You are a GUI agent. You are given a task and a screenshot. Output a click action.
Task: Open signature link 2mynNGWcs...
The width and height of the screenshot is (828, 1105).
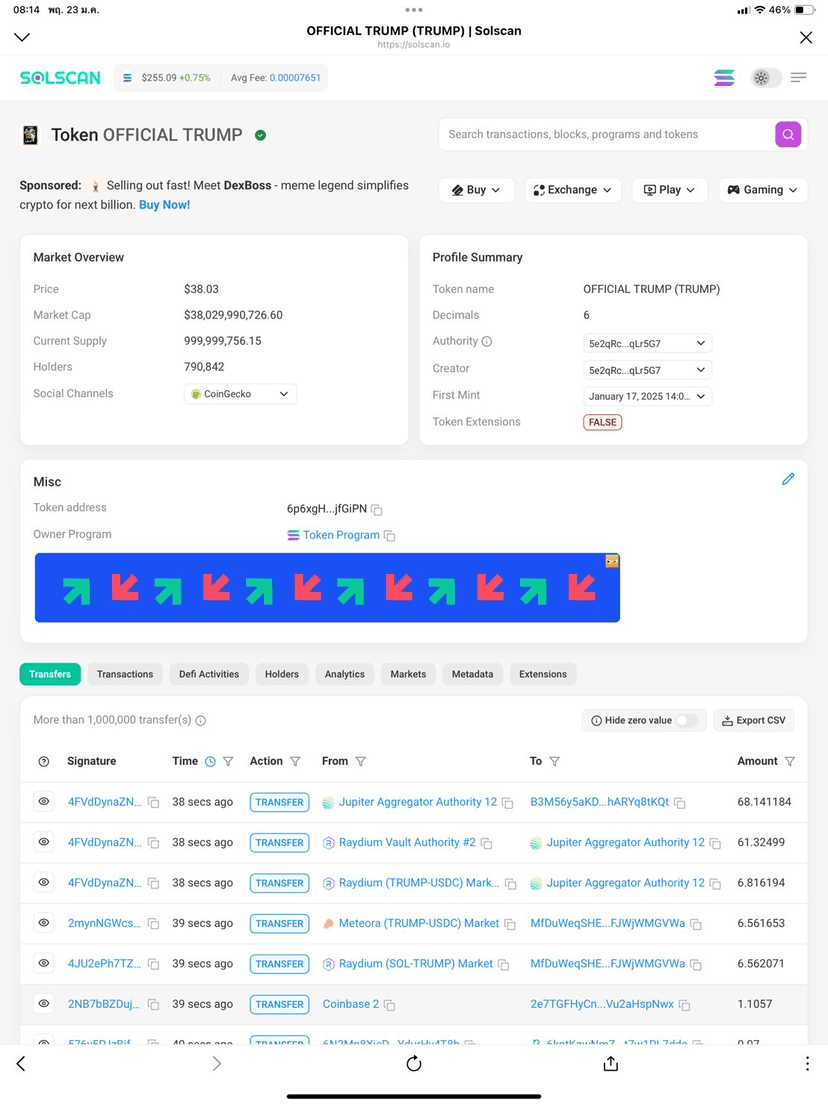point(104,923)
